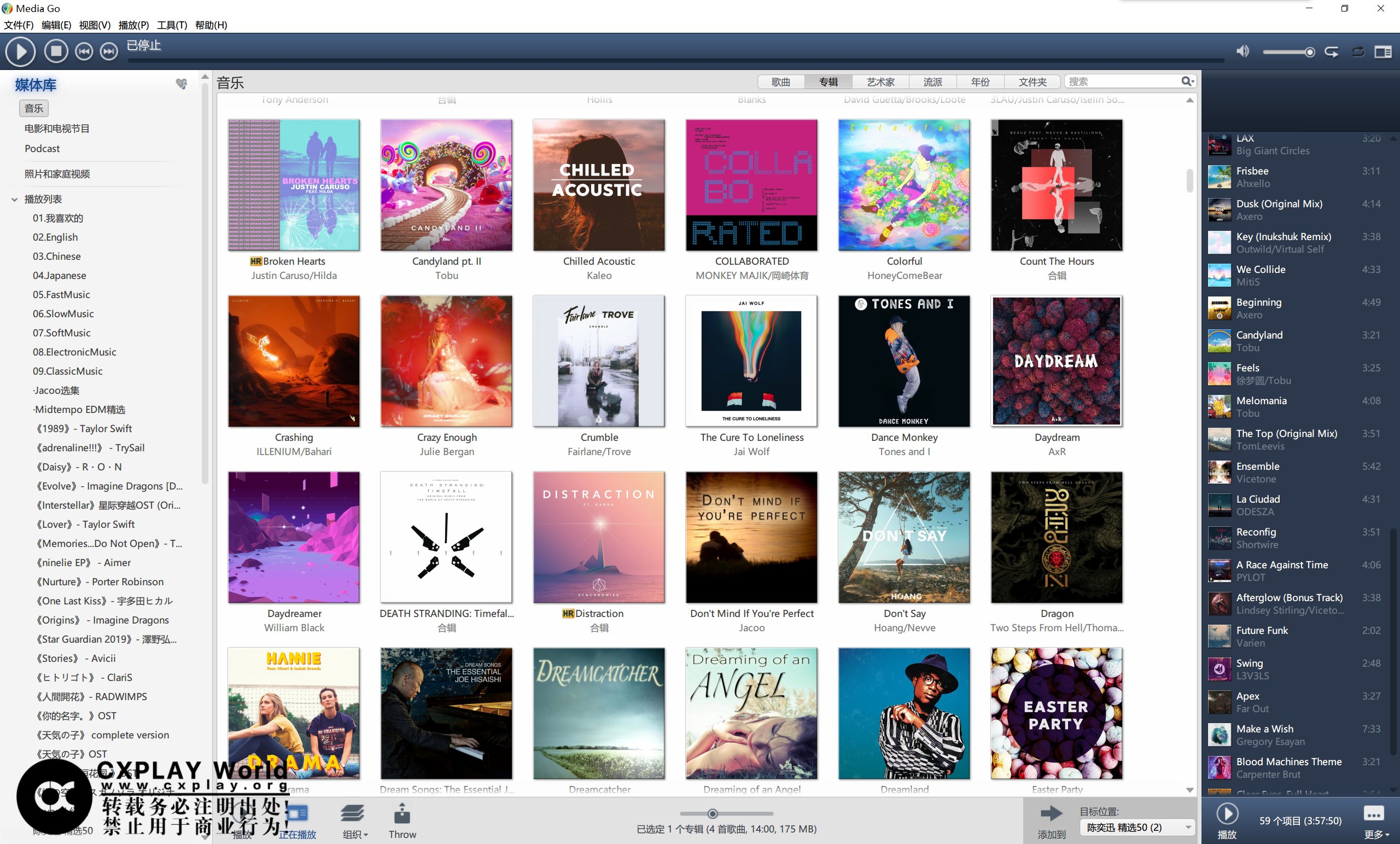Open 照片和家庭视频 library section
Screen dimensions: 1400x844
(x=57, y=174)
